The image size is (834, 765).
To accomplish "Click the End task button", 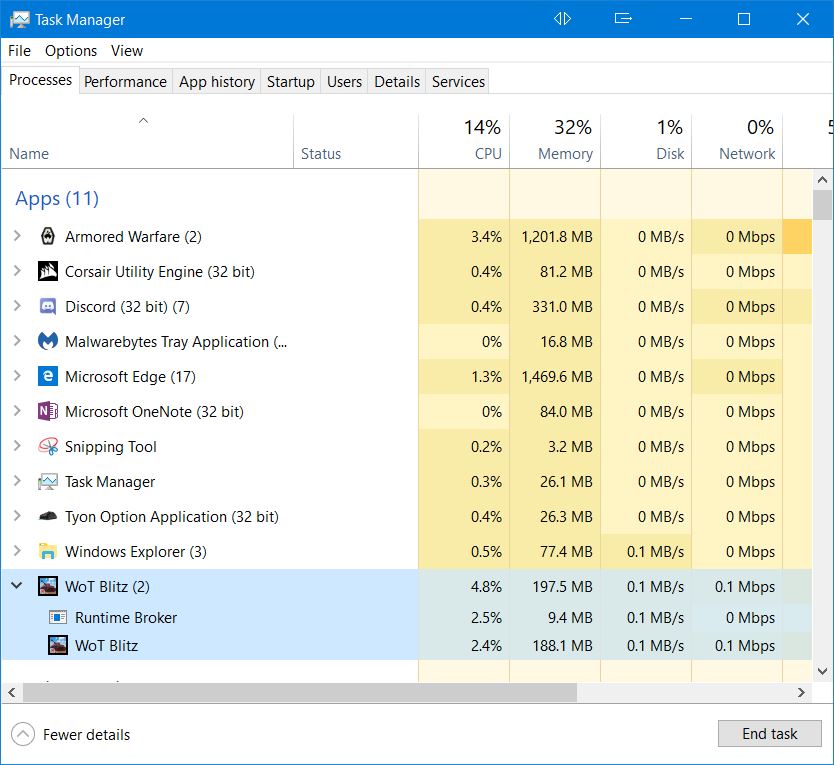I will click(770, 734).
